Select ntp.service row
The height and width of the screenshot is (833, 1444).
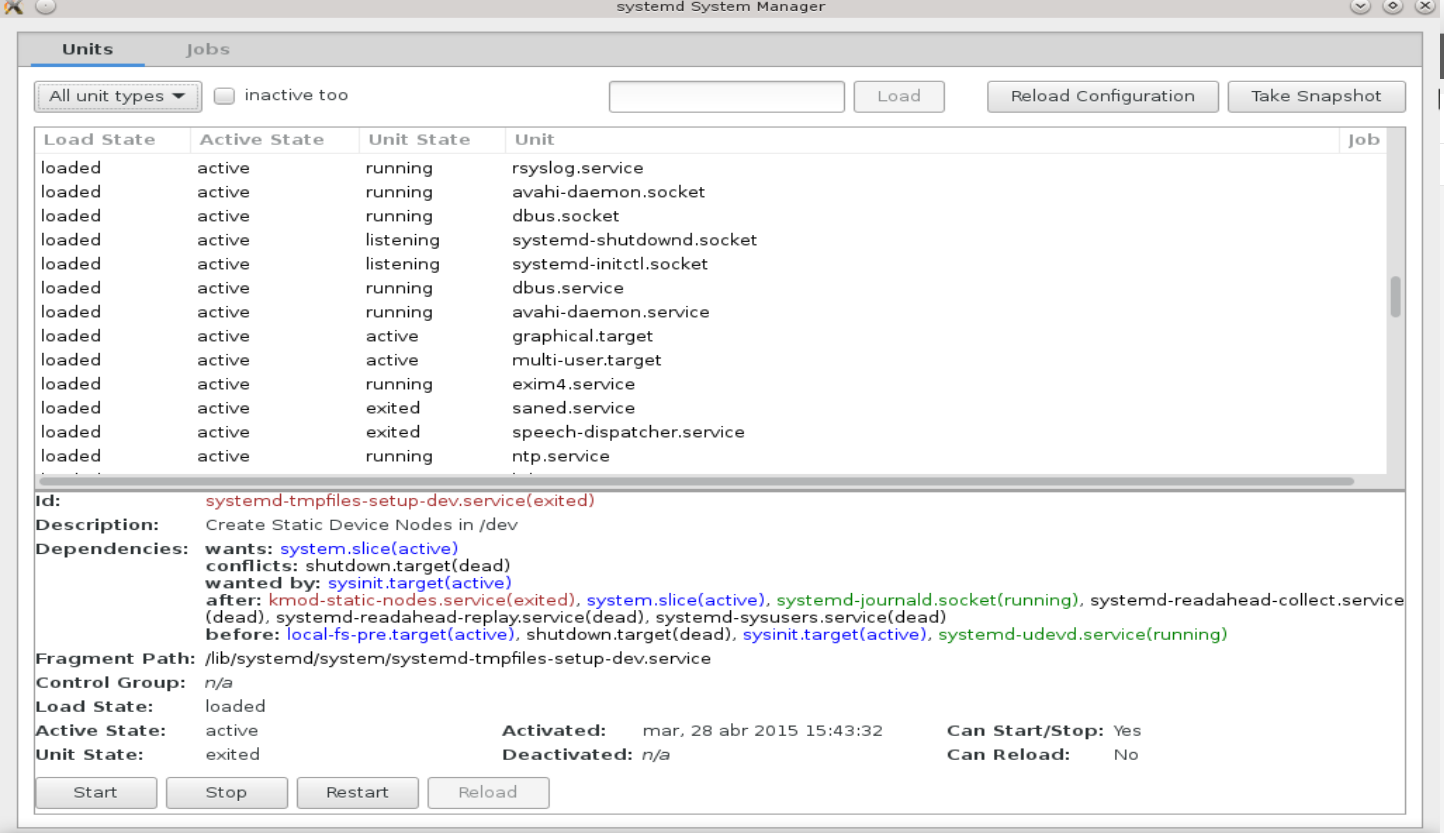tap(711, 456)
